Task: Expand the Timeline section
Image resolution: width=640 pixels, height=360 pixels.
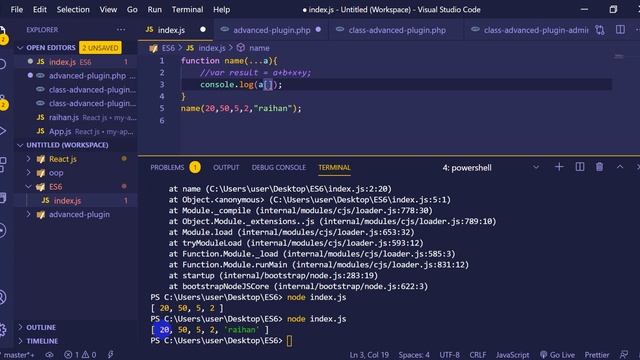Action: click(x=42, y=341)
